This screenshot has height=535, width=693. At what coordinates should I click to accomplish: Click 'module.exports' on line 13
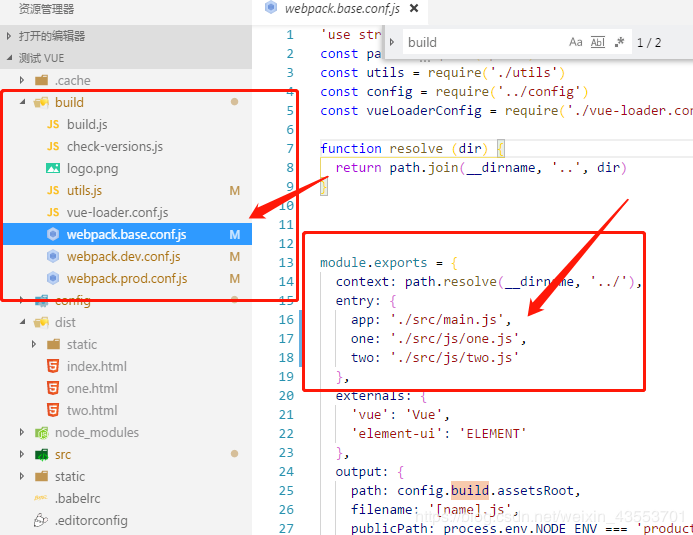tap(373, 263)
